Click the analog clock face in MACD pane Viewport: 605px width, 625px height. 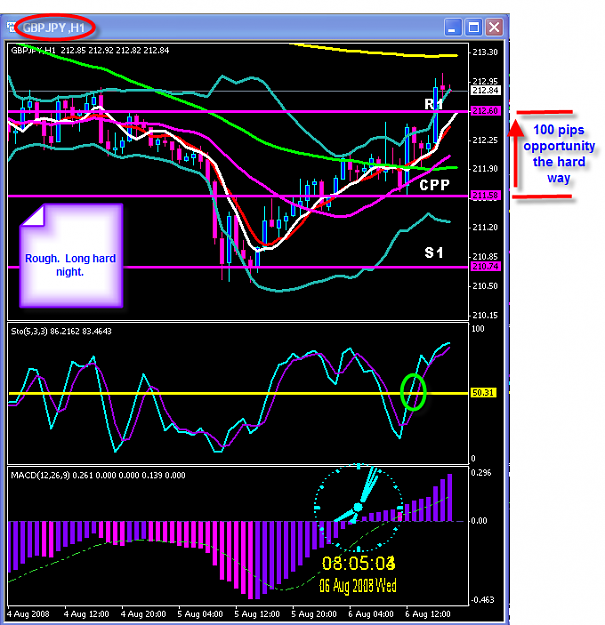[x=358, y=507]
